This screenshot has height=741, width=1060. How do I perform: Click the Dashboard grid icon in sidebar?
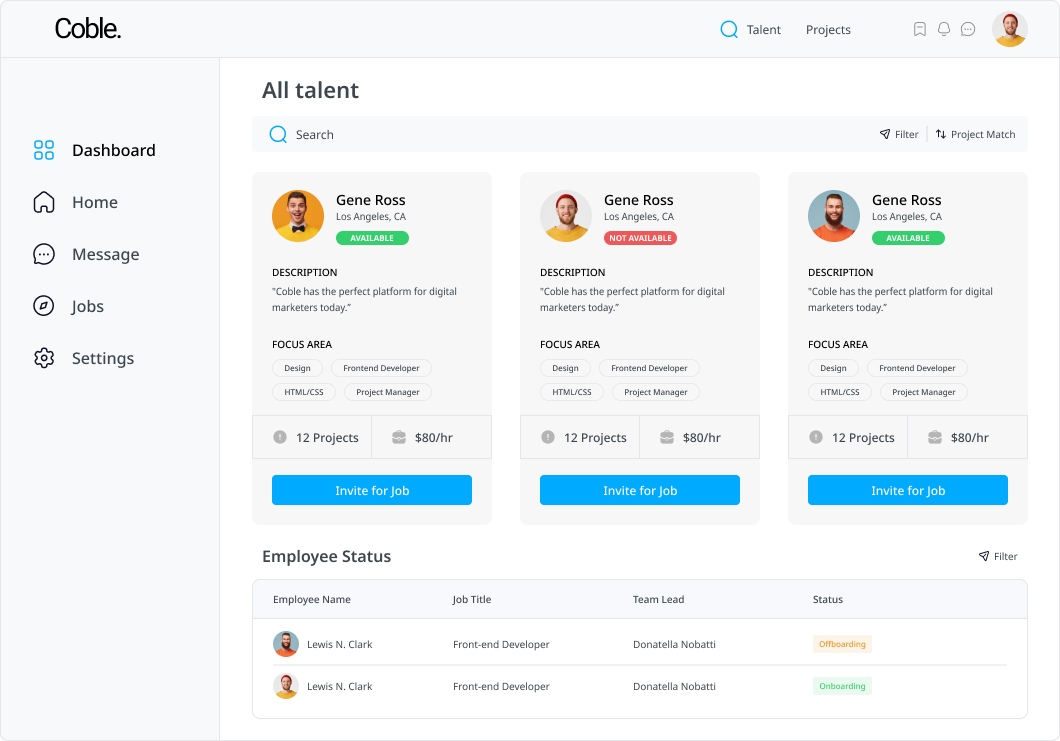click(44, 150)
